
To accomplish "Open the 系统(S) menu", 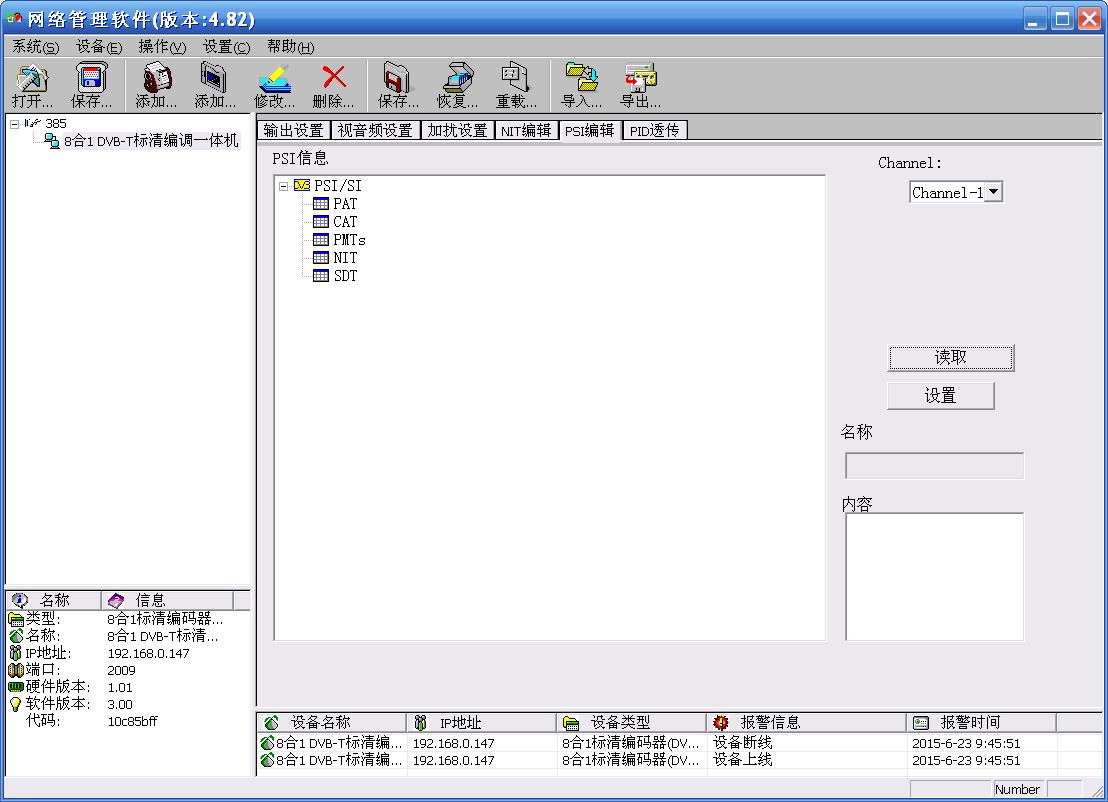I will (35, 47).
